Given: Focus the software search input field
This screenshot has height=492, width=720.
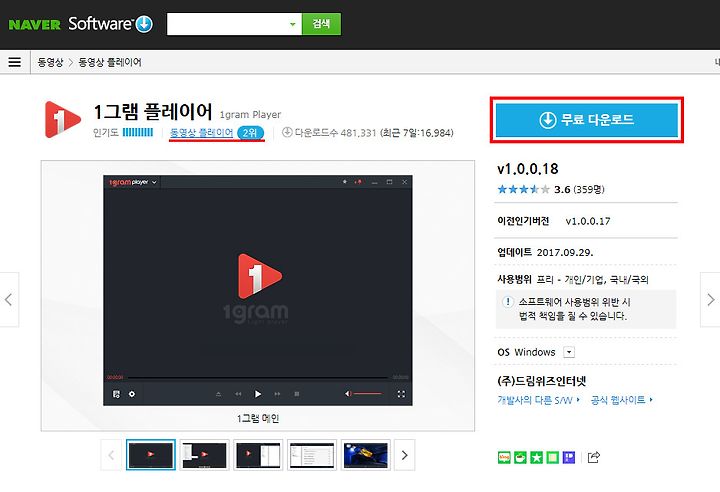Looking at the screenshot, I should [226, 24].
